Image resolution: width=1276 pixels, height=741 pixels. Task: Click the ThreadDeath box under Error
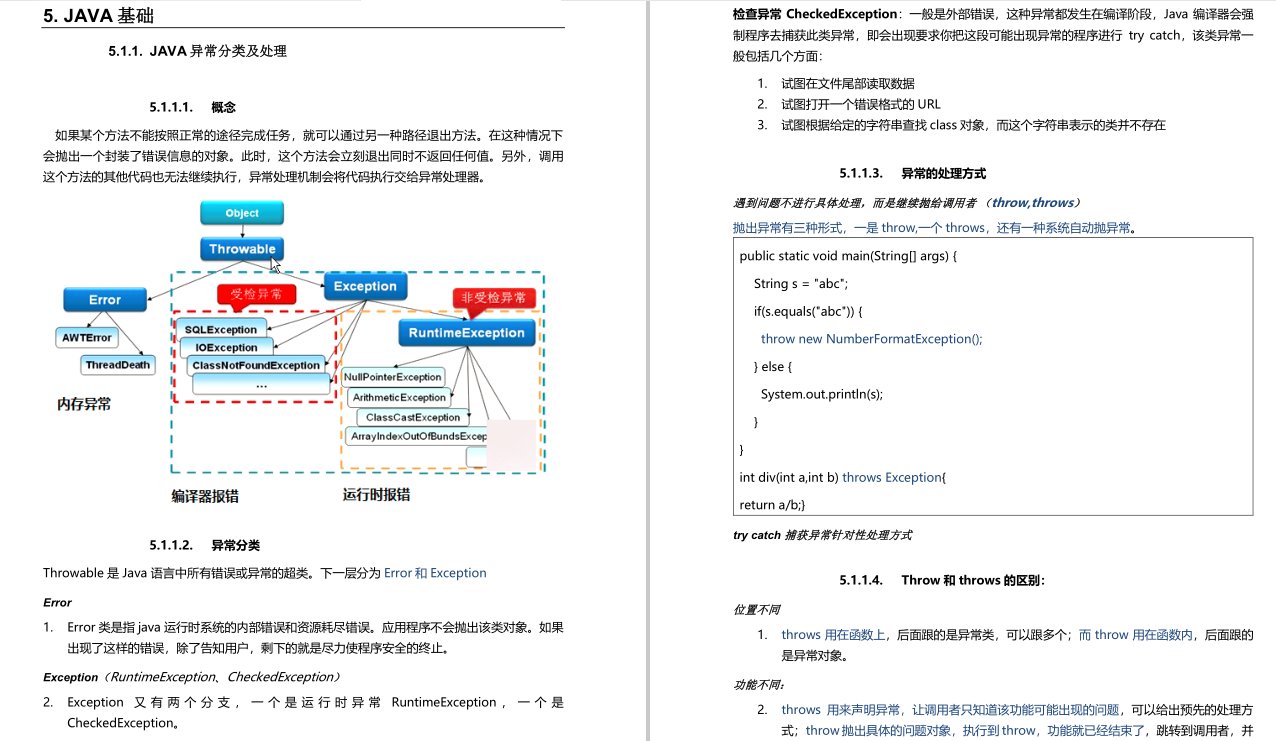[118, 365]
